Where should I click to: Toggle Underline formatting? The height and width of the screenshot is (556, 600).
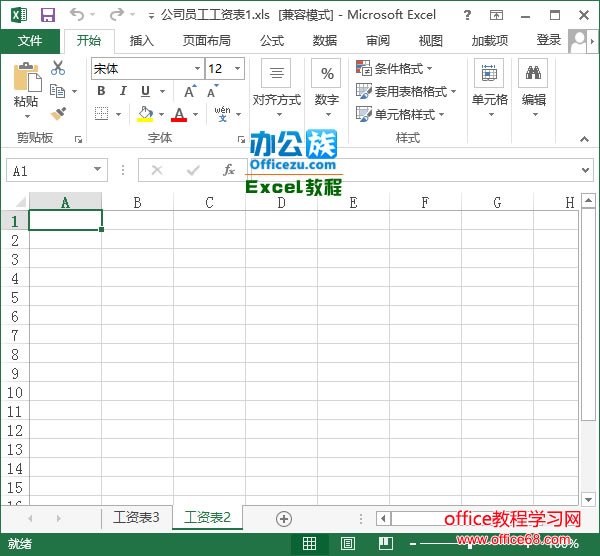click(x=145, y=91)
